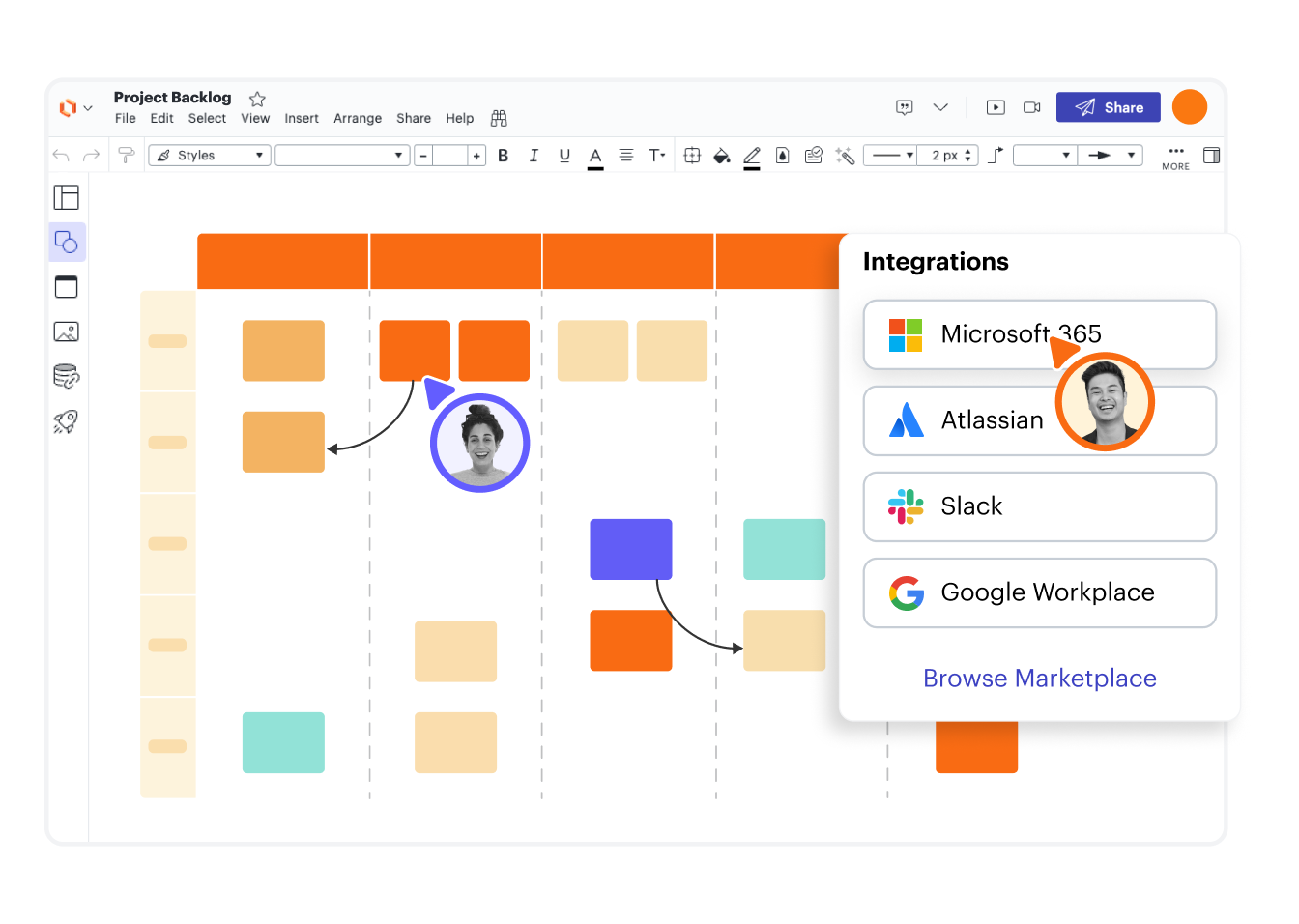Open the Styles dropdown
This screenshot has width=1299, height=924.
point(210,156)
